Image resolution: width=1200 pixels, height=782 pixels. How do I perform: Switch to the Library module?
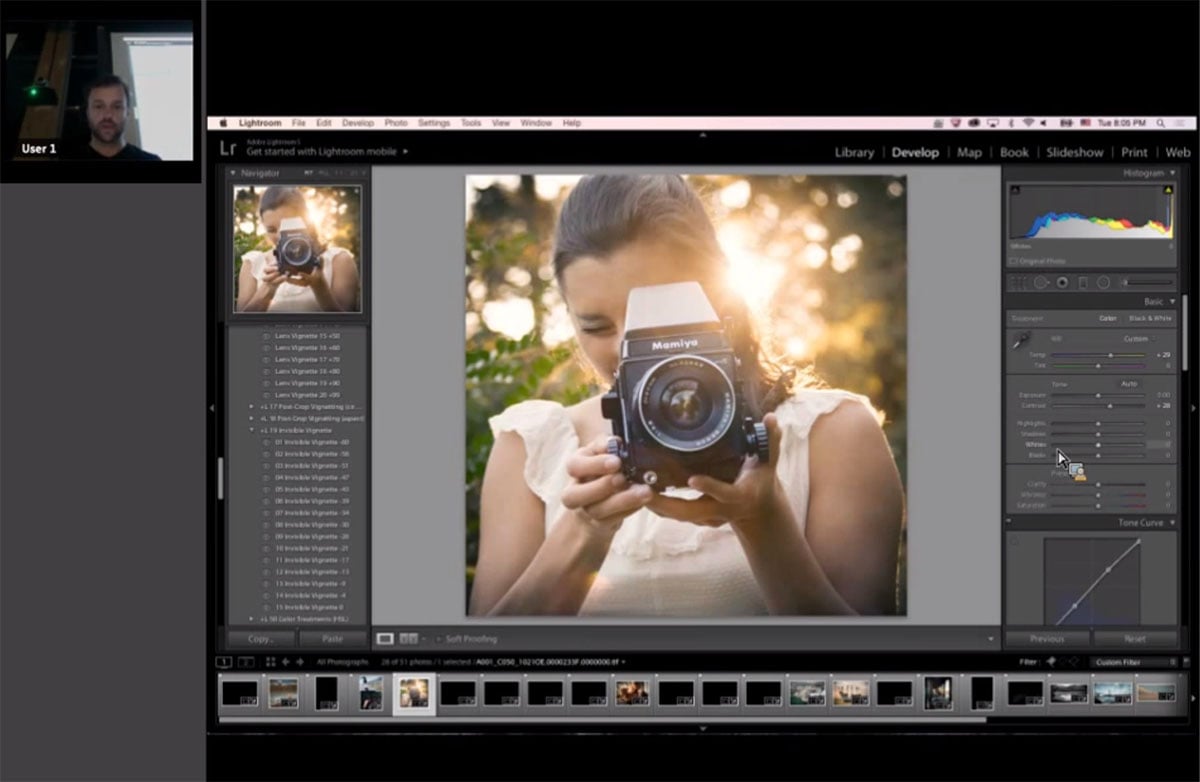(x=854, y=153)
